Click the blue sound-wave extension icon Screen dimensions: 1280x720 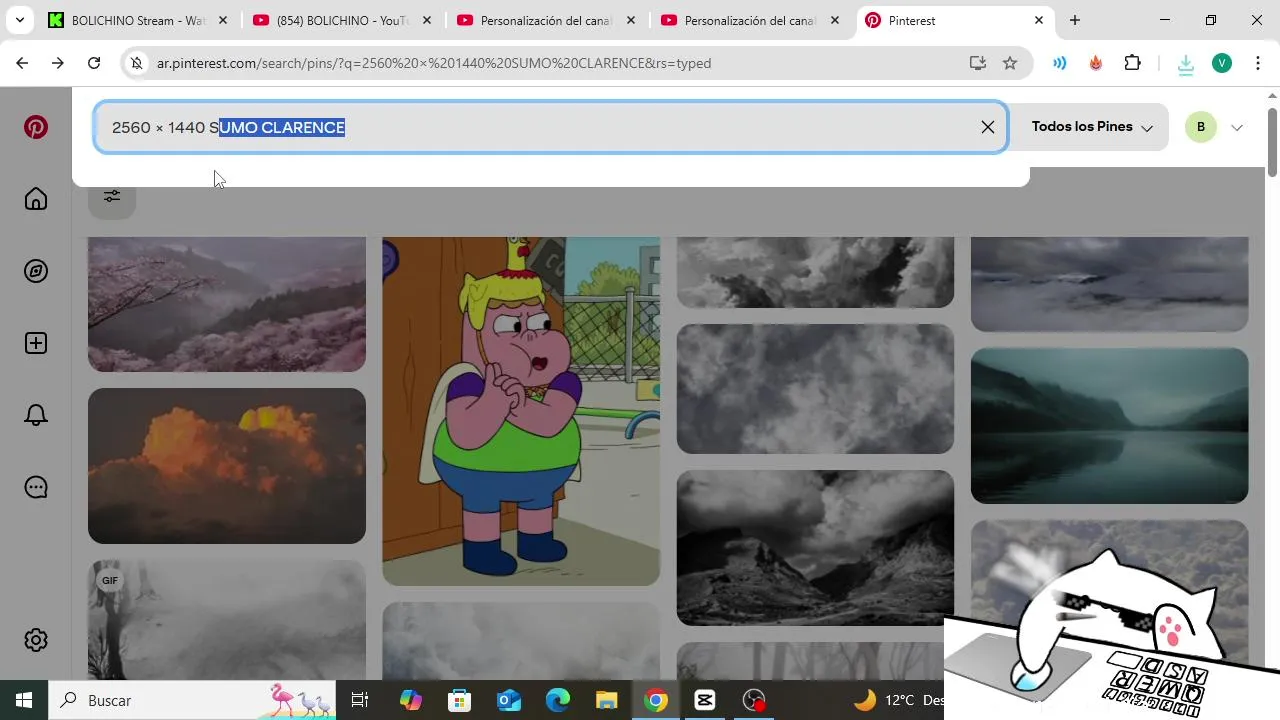point(1060,63)
